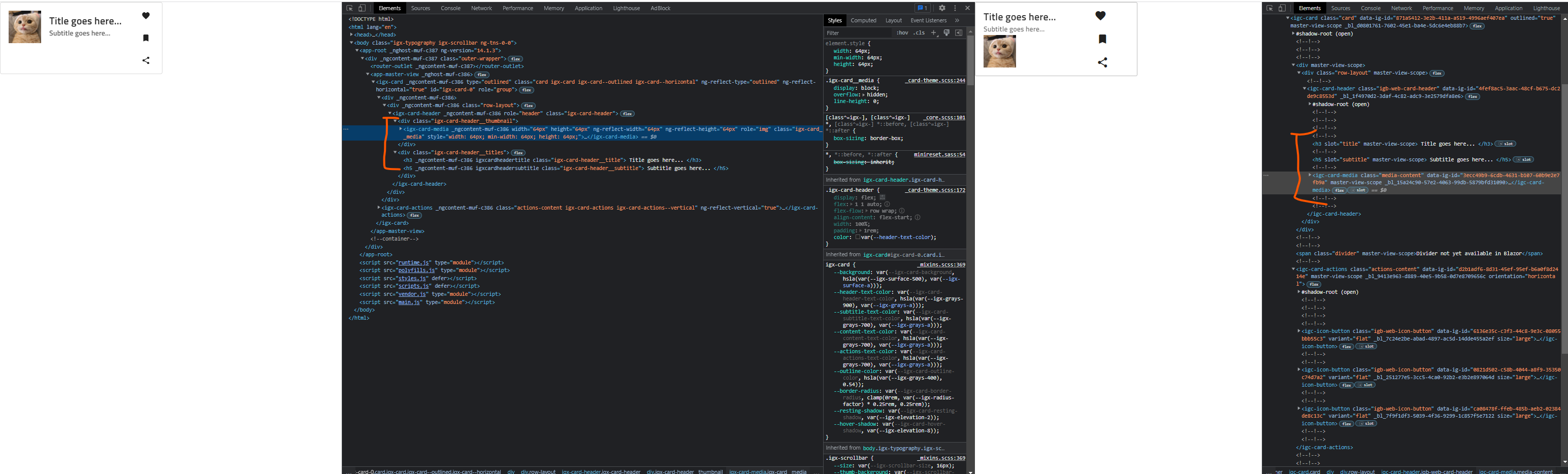Open Performance tab in right DevTools

pyautogui.click(x=1438, y=8)
